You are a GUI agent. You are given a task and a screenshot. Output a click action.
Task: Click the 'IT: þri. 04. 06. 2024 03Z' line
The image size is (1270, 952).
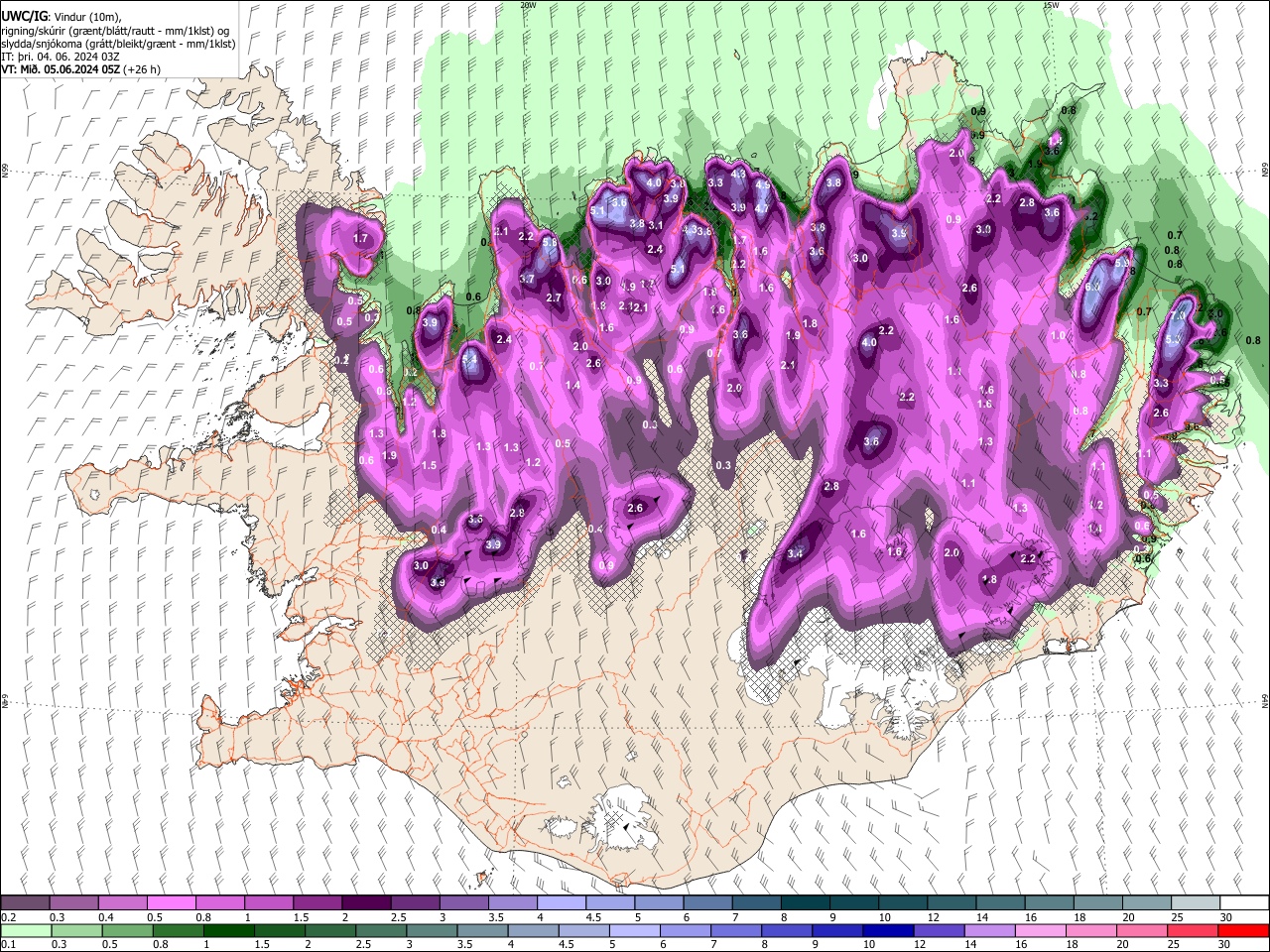pos(61,57)
